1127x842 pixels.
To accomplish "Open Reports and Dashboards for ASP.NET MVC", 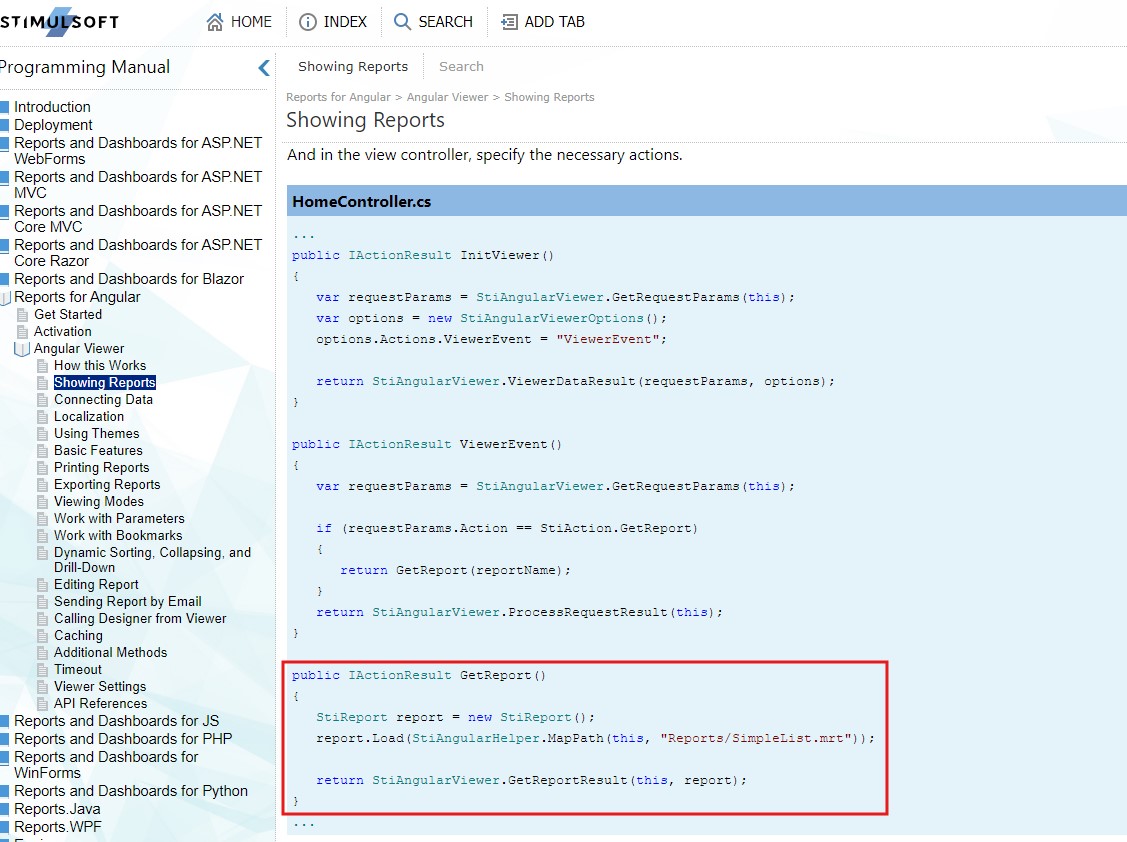I will (138, 184).
